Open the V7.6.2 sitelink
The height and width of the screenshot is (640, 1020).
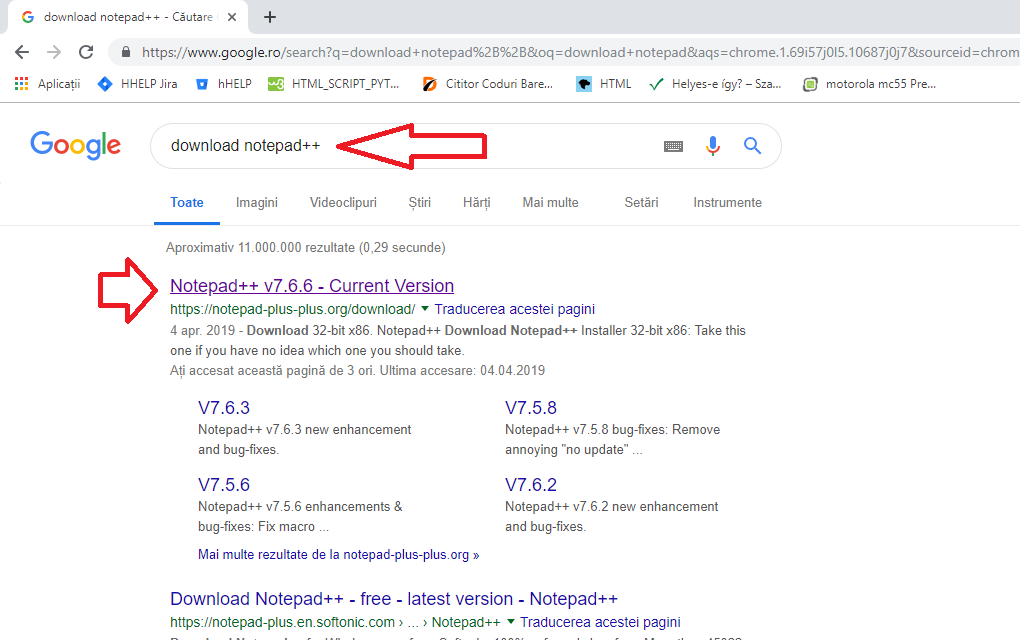(x=531, y=485)
